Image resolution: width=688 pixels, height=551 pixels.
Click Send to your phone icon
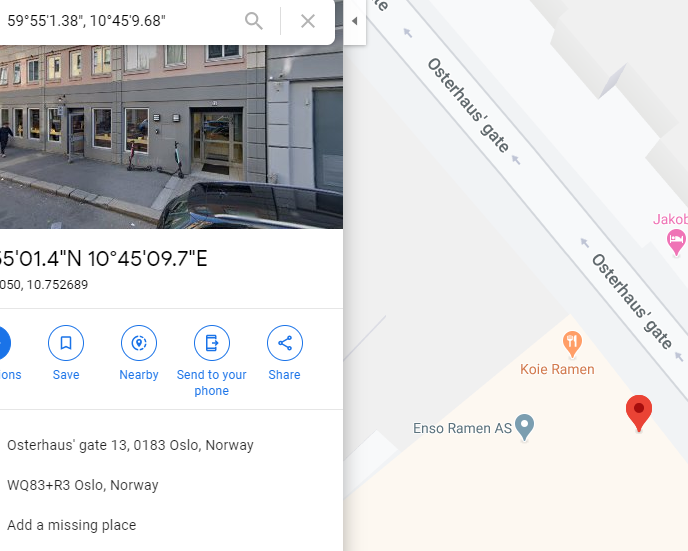coord(211,343)
